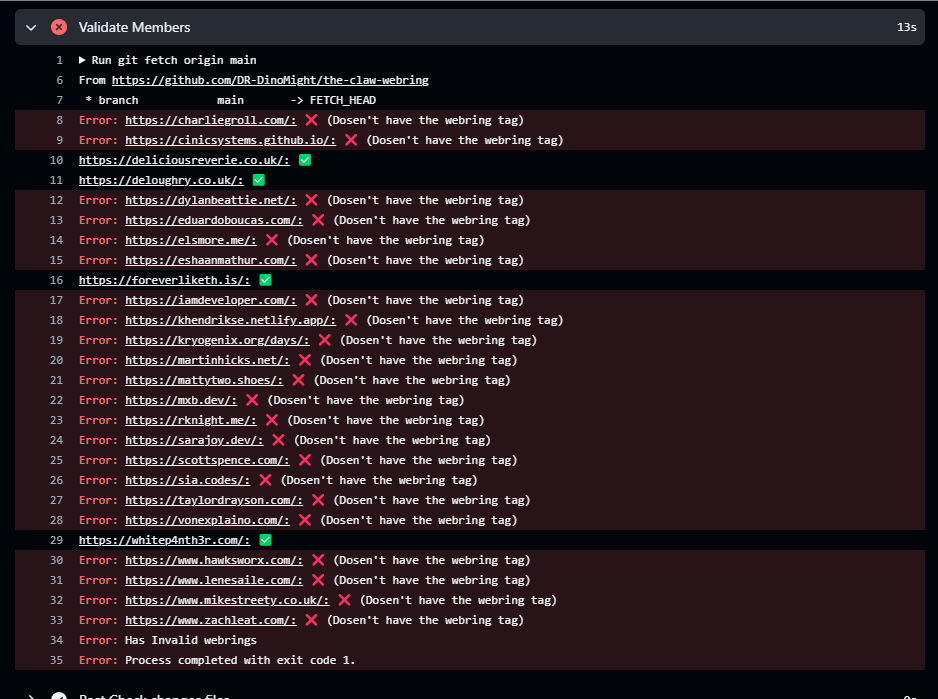
Task: Expand the 'Run git fetch origin main' triangle
Action: click(82, 60)
